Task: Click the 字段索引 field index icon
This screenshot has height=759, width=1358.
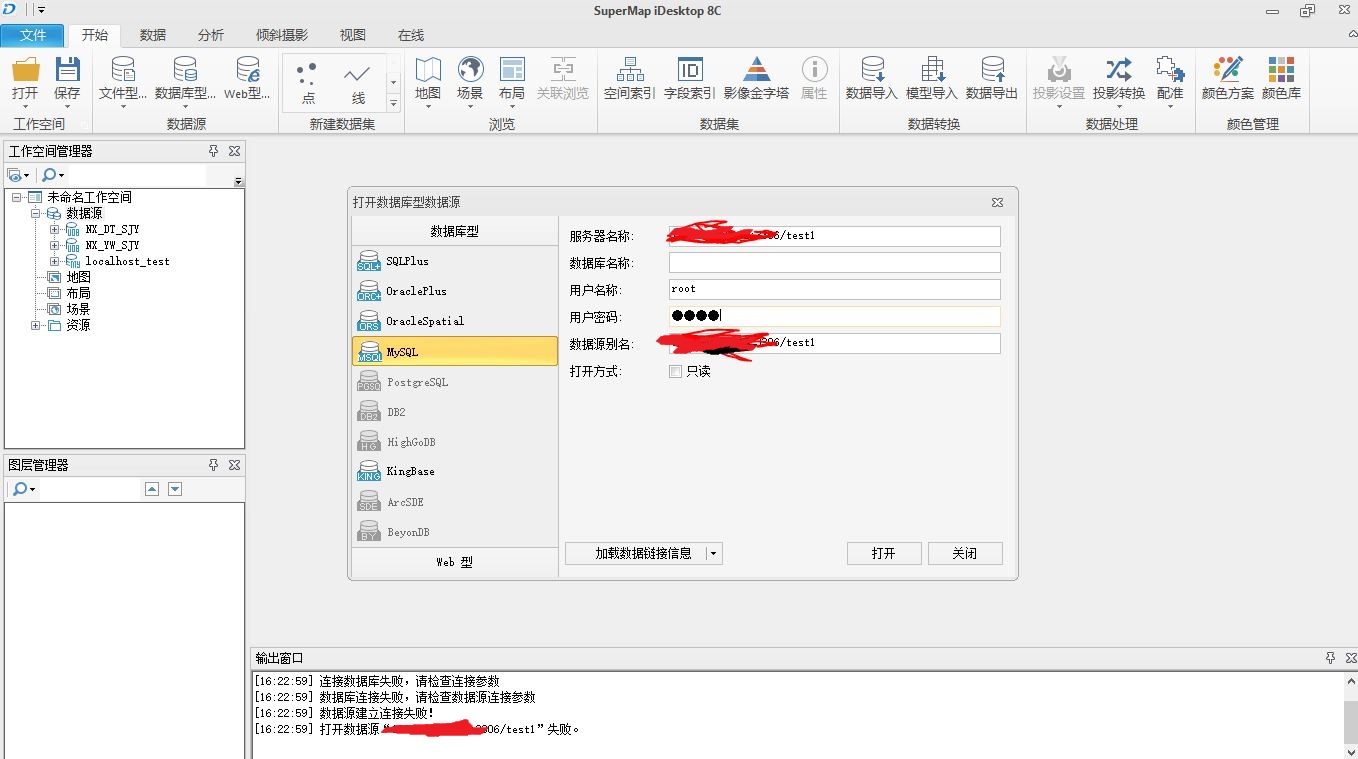Action: (690, 70)
